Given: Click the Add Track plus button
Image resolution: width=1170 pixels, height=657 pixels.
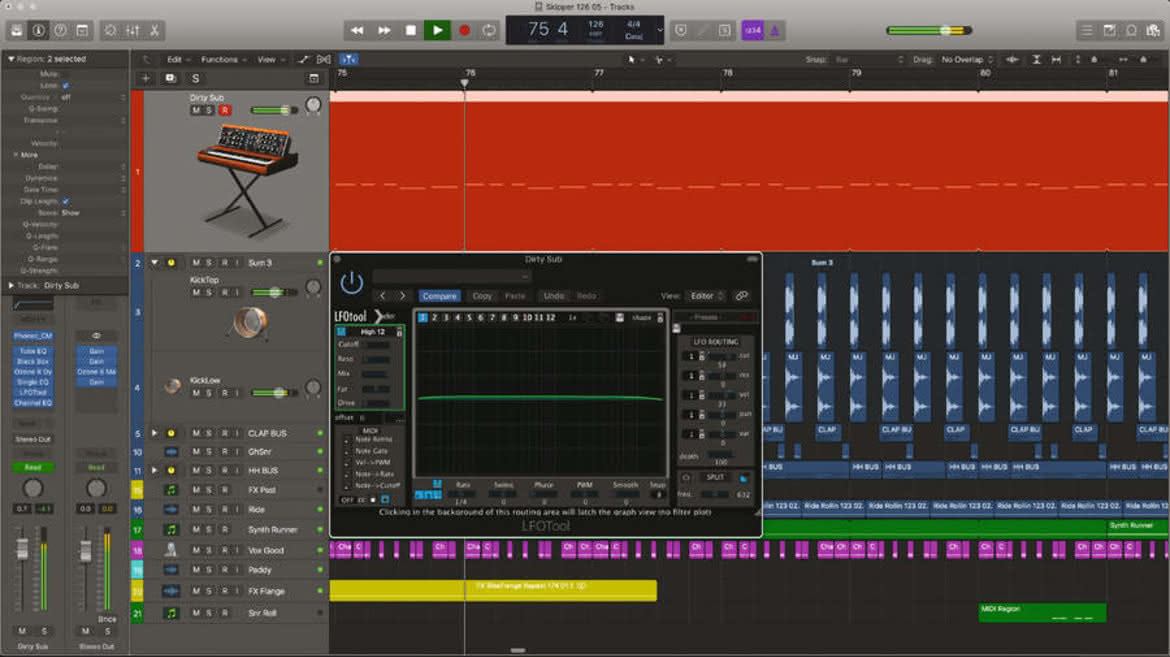Looking at the screenshot, I should 146,78.
